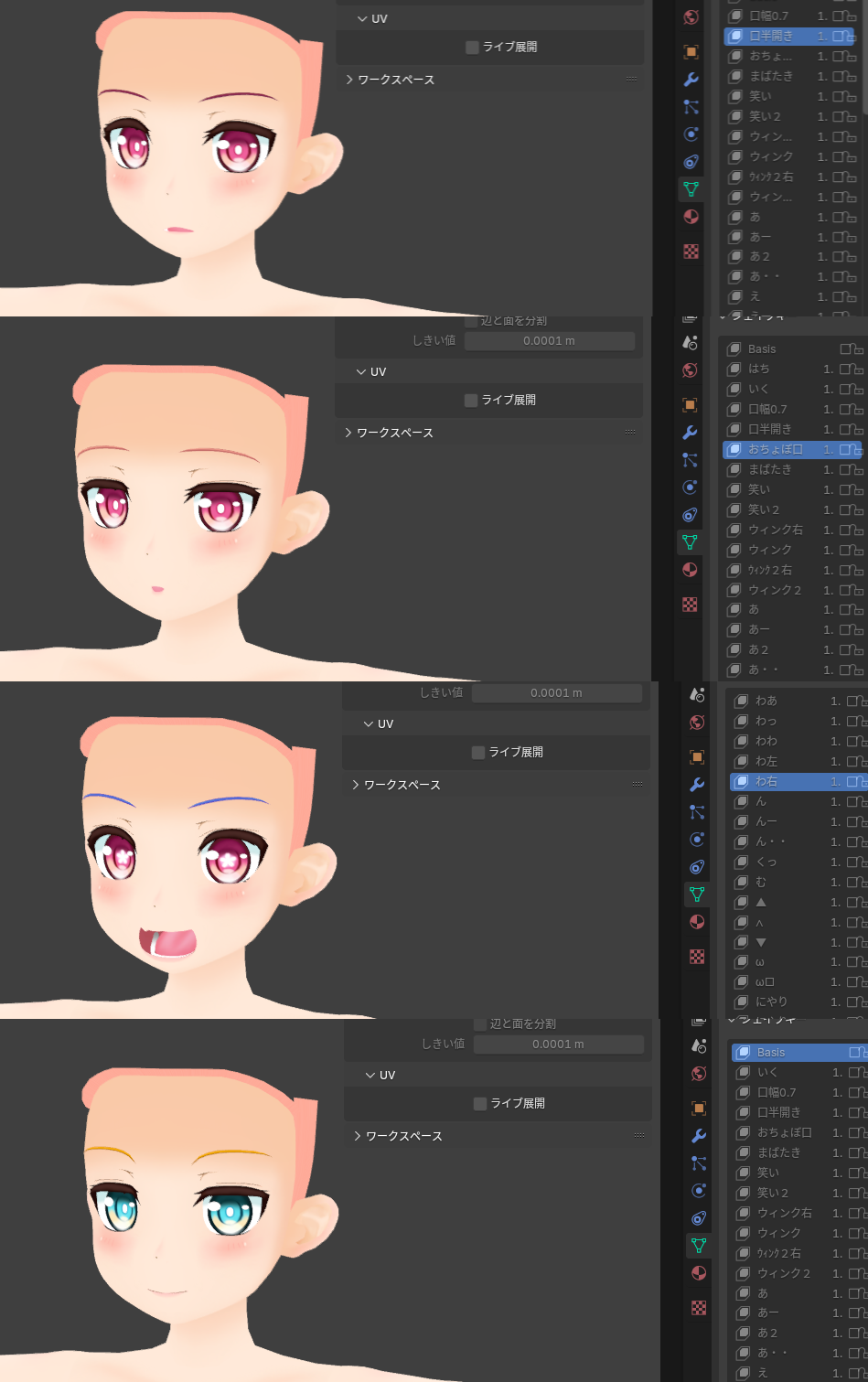Toggle the mute checkbox on the わ右 row
Viewport: 868px width, 1382px height.
(852, 782)
